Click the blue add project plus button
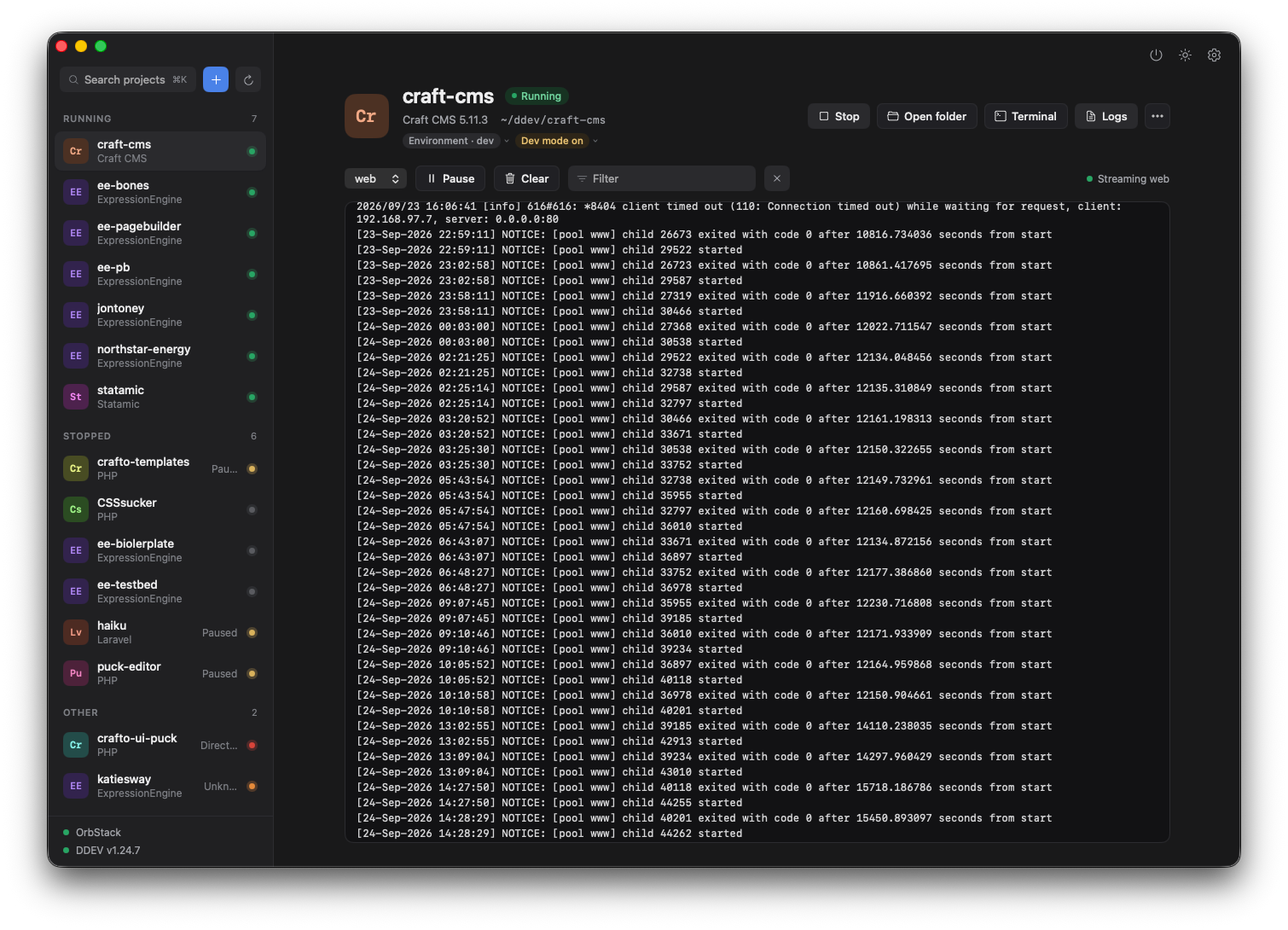 [216, 79]
